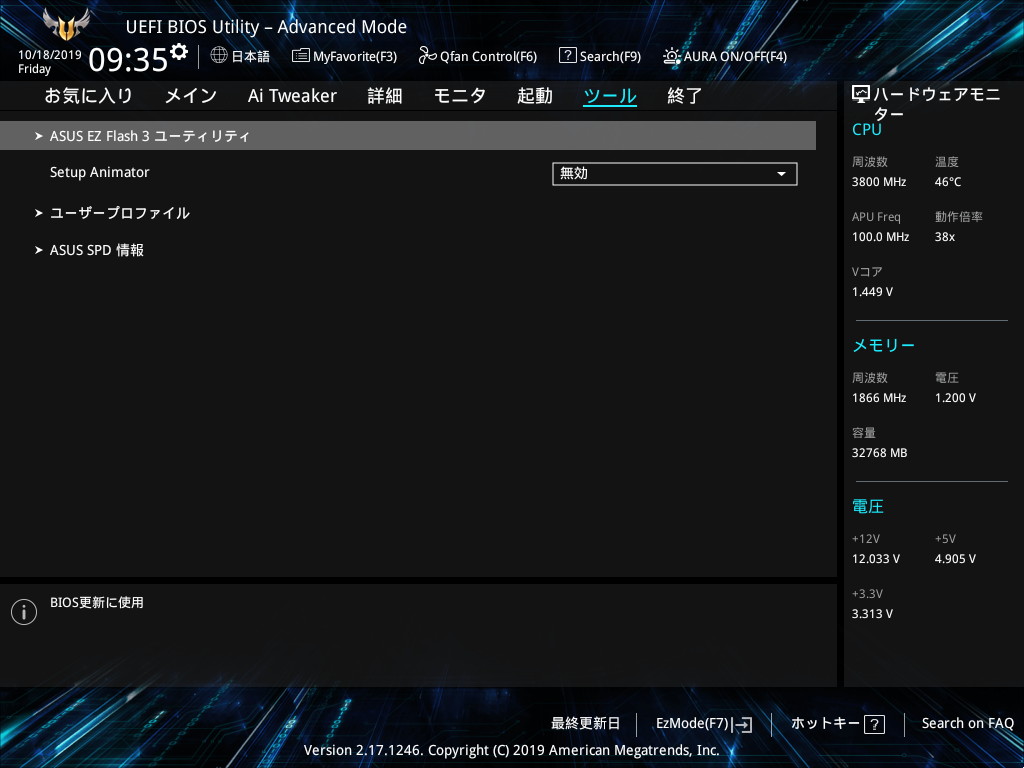Screen dimensions: 1024x768
Task: Click the 最終更新日 button
Action: 585,724
